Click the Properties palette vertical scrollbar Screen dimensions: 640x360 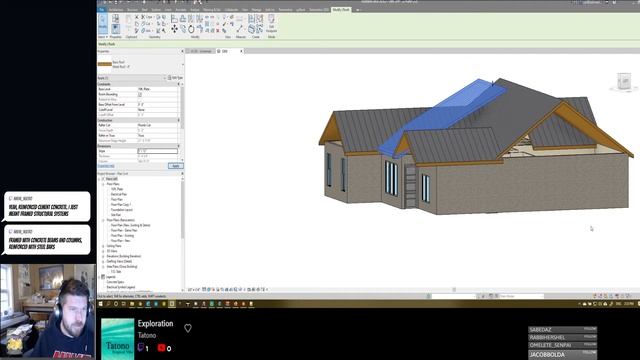[182, 108]
